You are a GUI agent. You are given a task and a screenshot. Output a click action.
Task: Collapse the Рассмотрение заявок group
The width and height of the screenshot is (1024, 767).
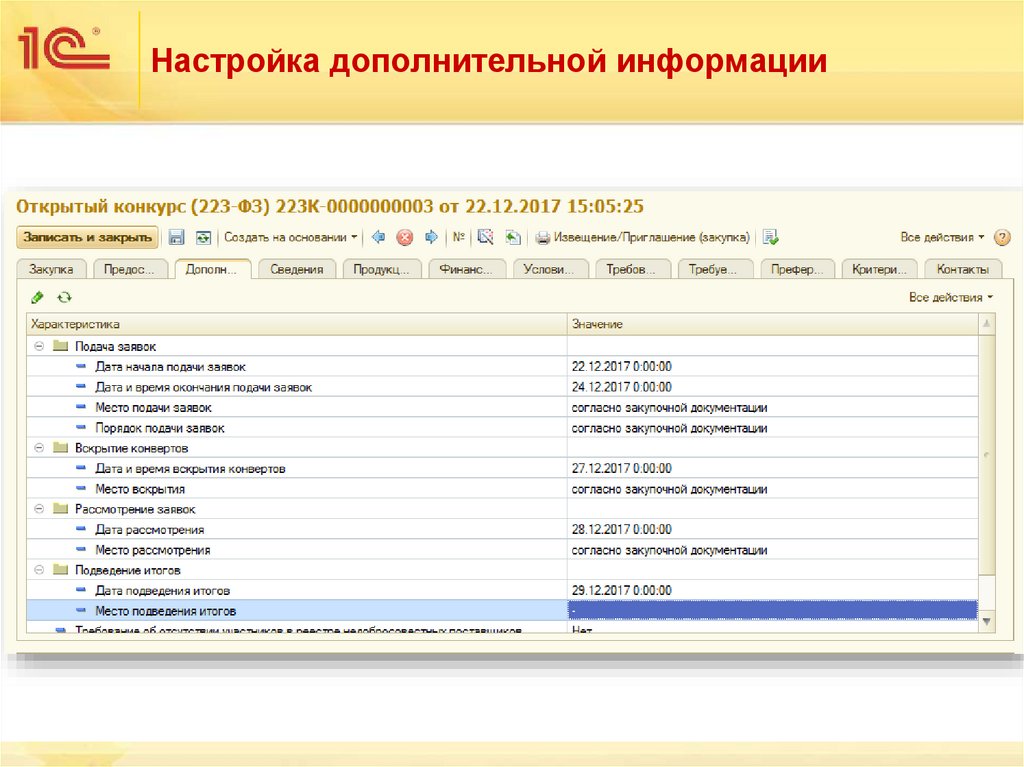tap(38, 509)
